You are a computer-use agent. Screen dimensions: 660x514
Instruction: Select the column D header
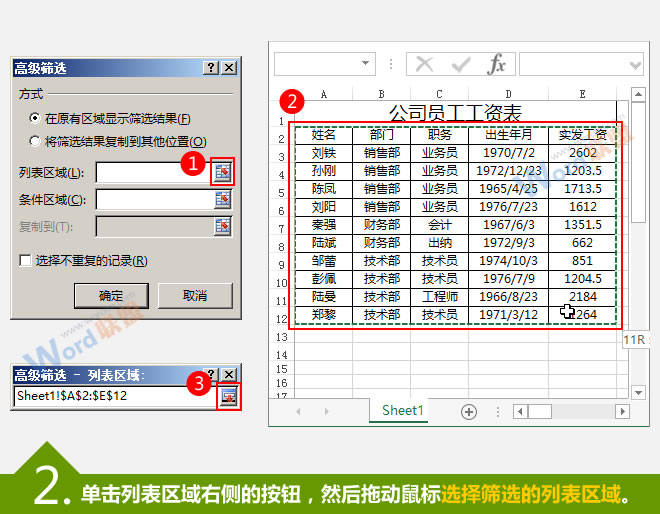pyautogui.click(x=508, y=95)
